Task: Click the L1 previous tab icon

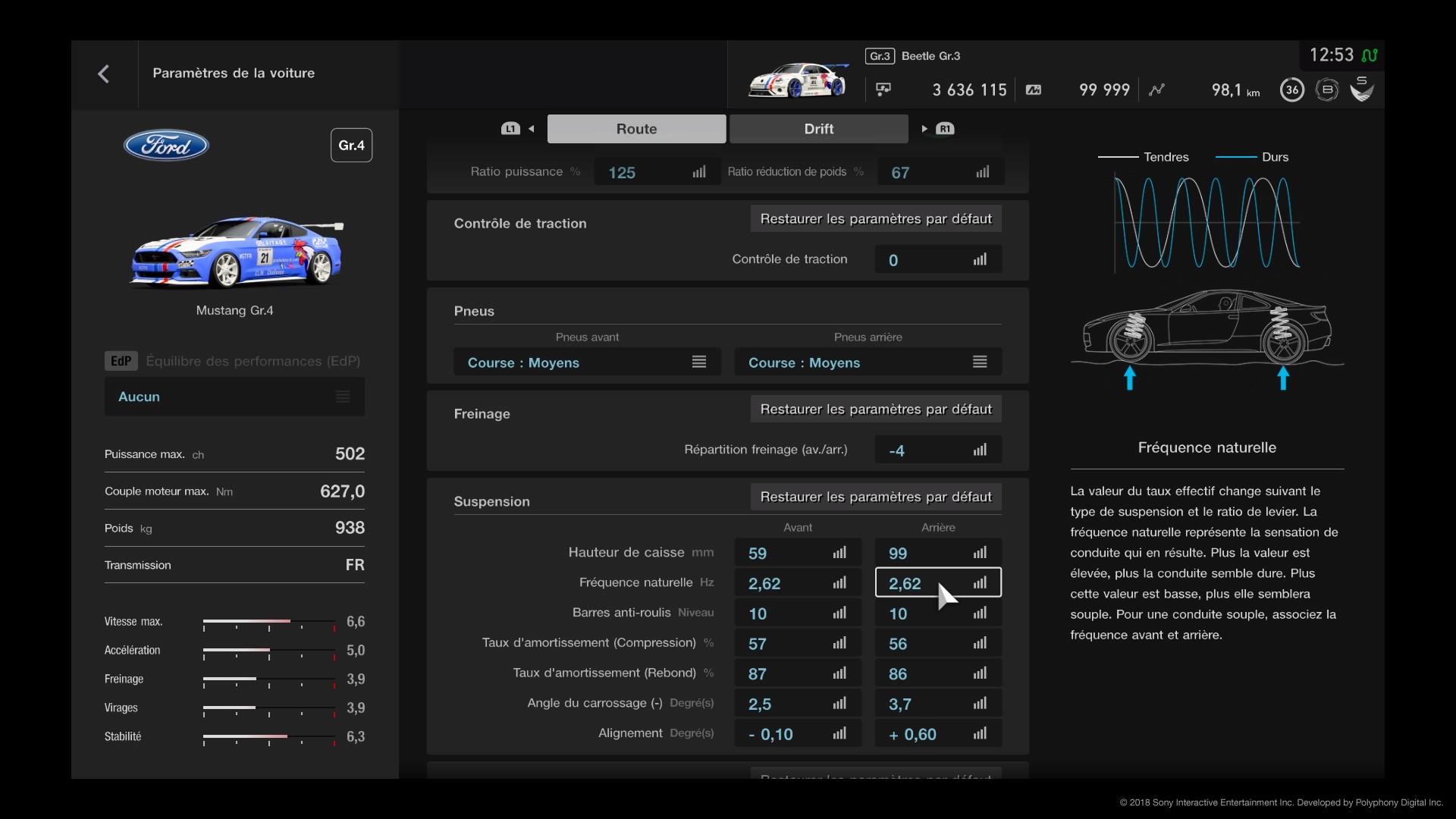Action: (x=510, y=129)
